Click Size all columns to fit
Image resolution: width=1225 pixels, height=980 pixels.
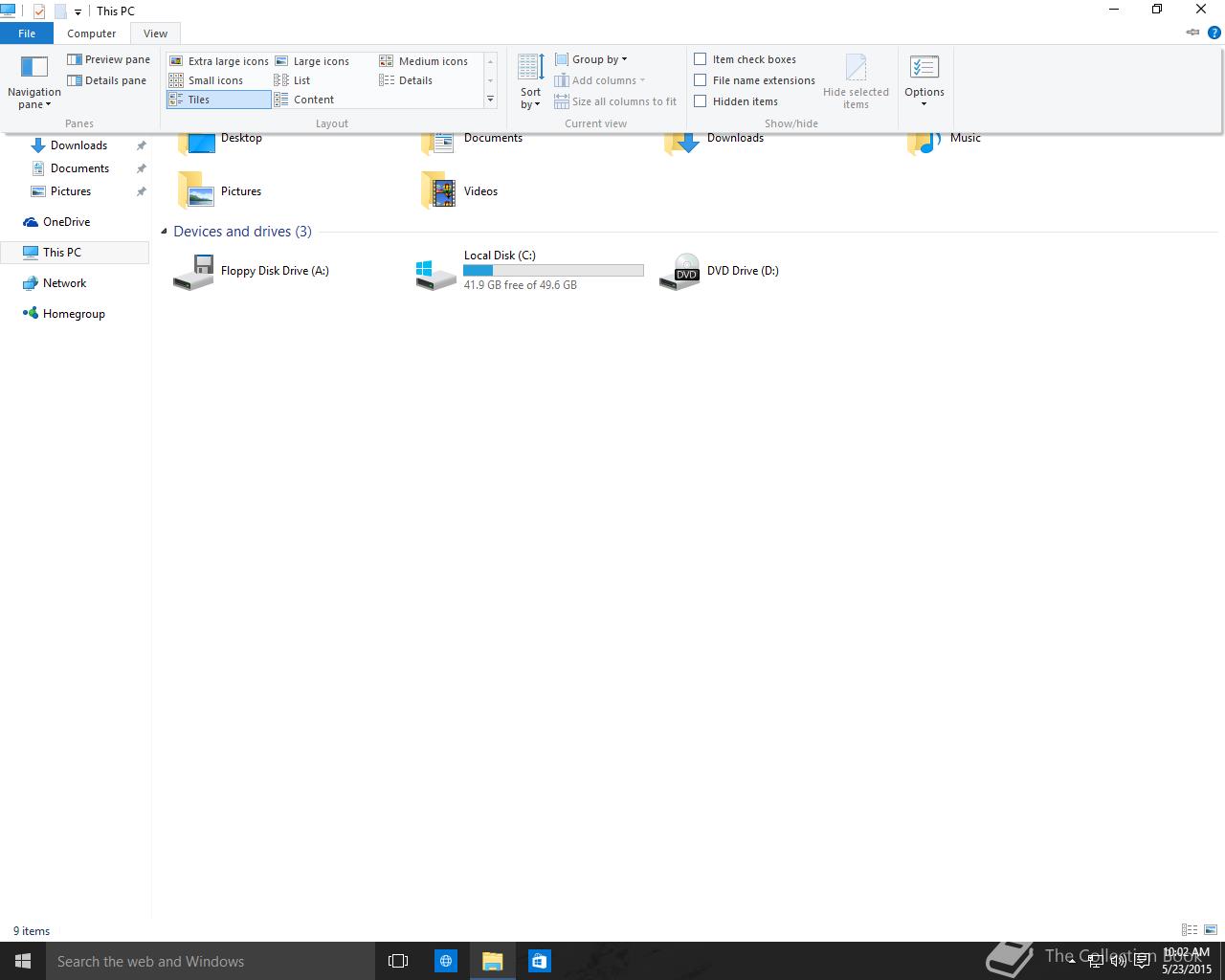click(615, 101)
